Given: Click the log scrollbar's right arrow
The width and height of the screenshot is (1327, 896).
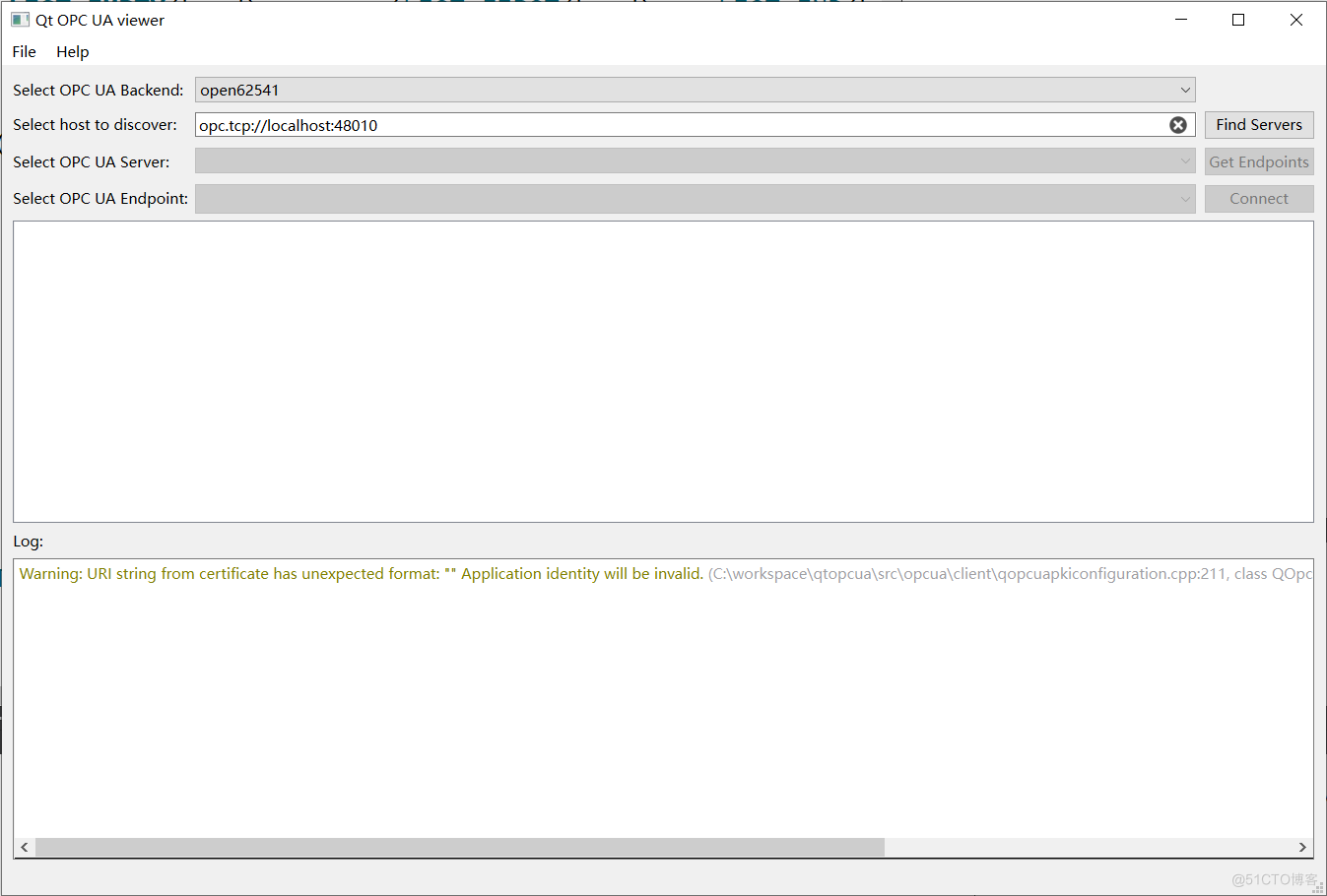Looking at the screenshot, I should pos(1302,848).
